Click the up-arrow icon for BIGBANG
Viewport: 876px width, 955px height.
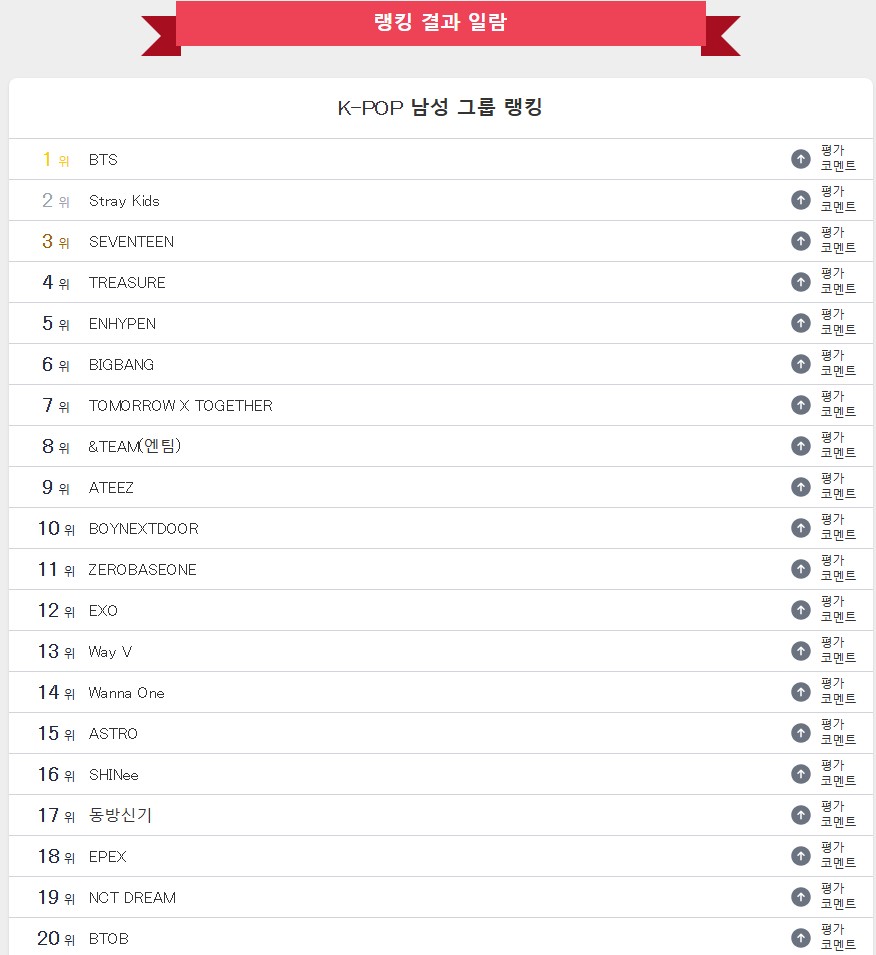click(800, 364)
